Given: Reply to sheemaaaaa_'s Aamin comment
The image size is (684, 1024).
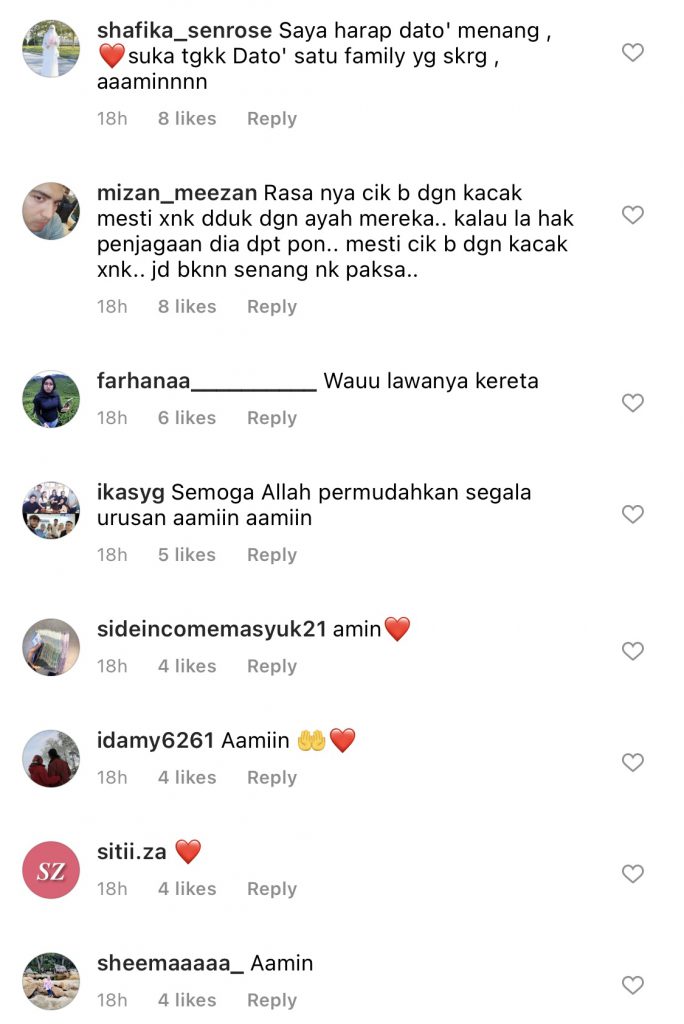Looking at the screenshot, I should (272, 1000).
